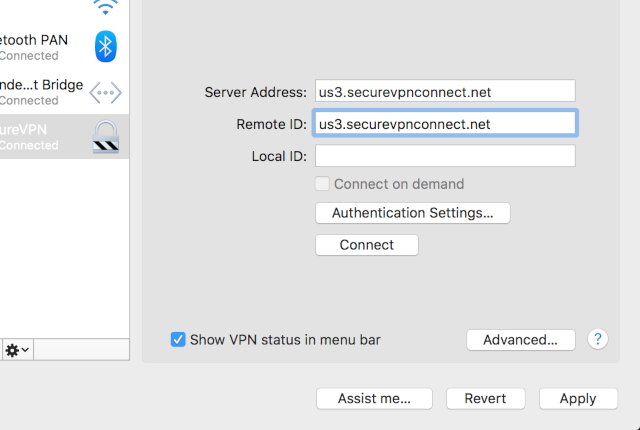Click the VPN padlock icon
This screenshot has height=430, width=640.
coord(106,137)
